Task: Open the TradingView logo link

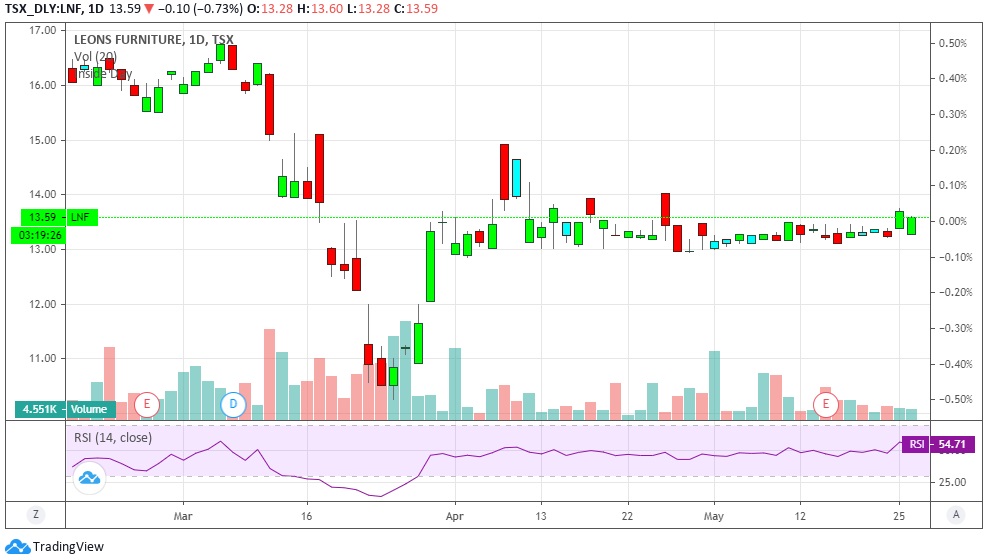Action: pyautogui.click(x=54, y=547)
